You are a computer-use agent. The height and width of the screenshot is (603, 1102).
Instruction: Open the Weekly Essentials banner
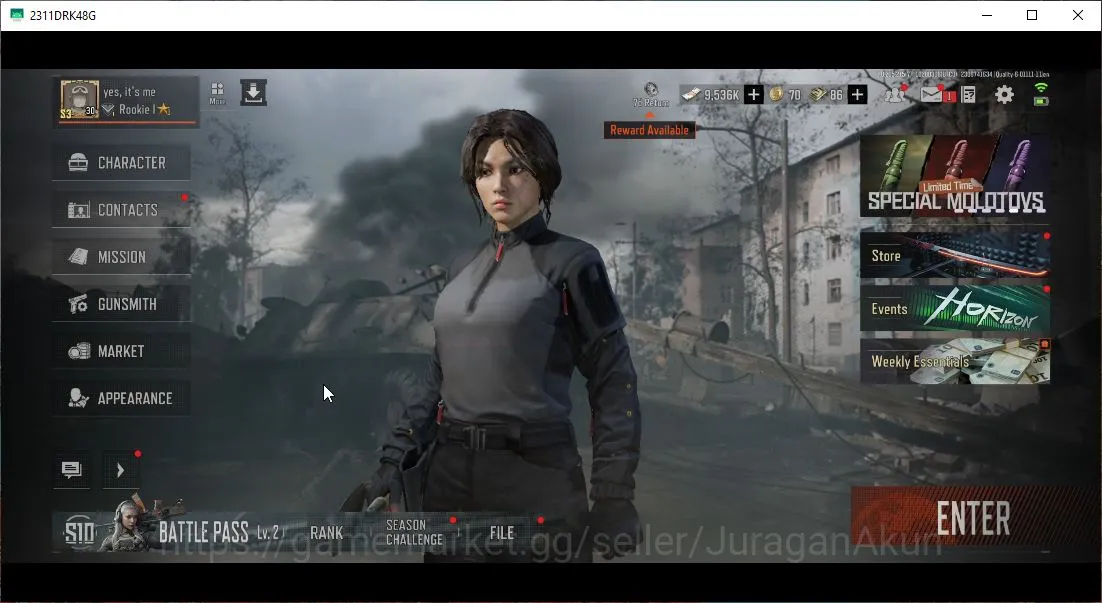[955, 361]
